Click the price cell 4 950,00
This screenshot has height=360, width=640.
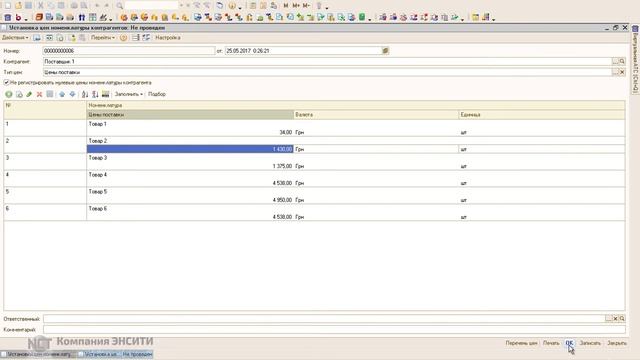tap(190, 200)
